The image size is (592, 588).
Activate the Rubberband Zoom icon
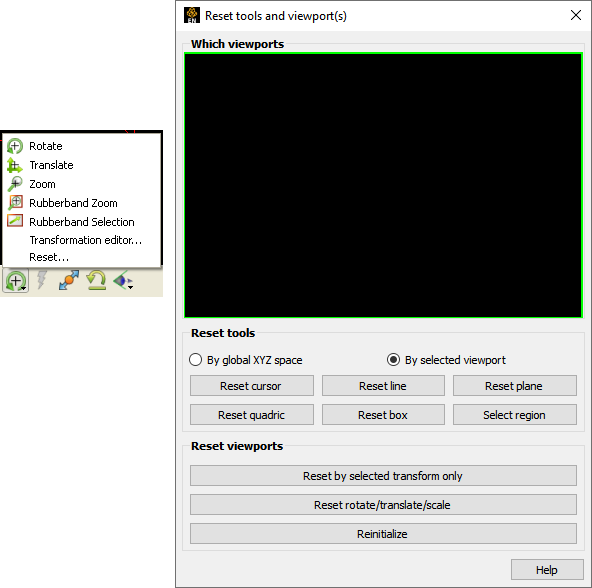pyautogui.click(x=15, y=203)
